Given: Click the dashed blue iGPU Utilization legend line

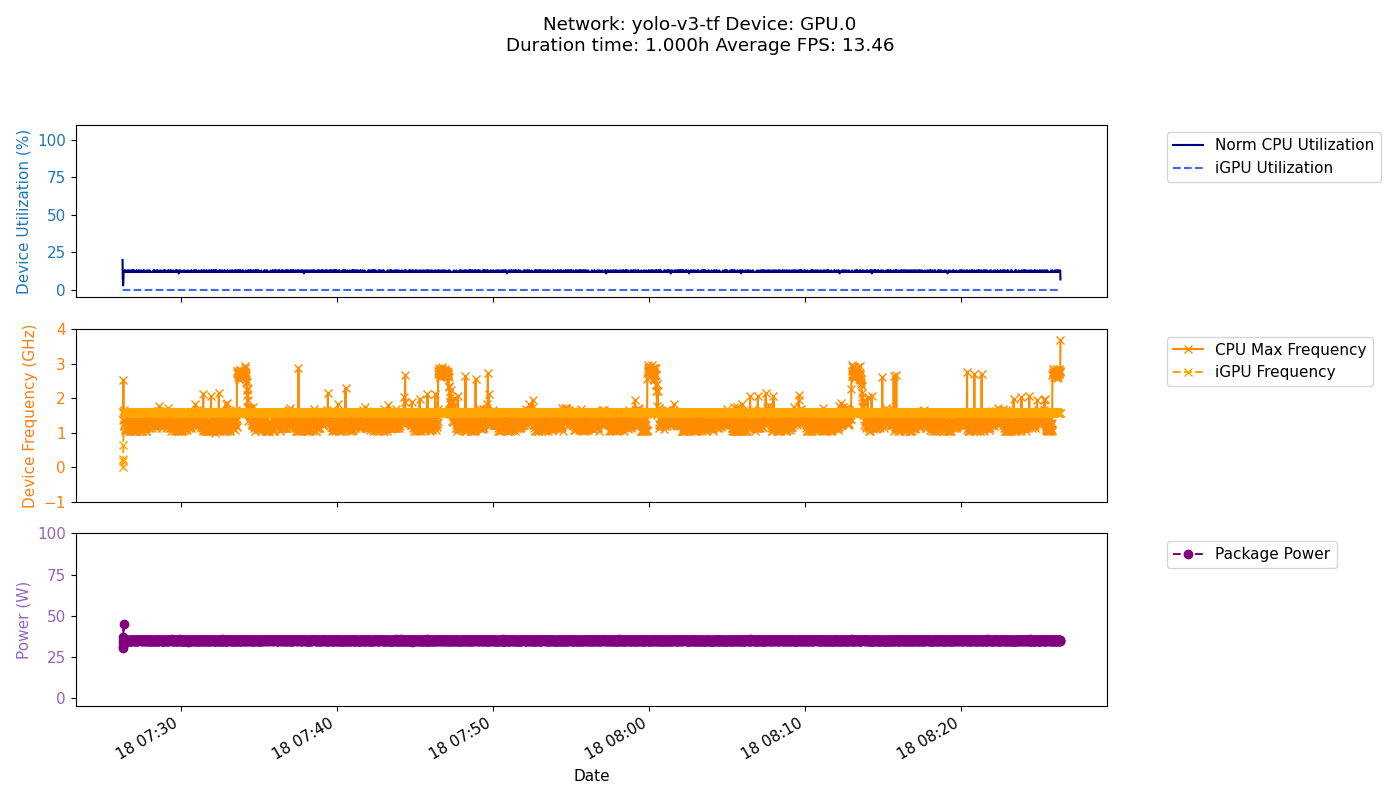Looking at the screenshot, I should (1189, 168).
